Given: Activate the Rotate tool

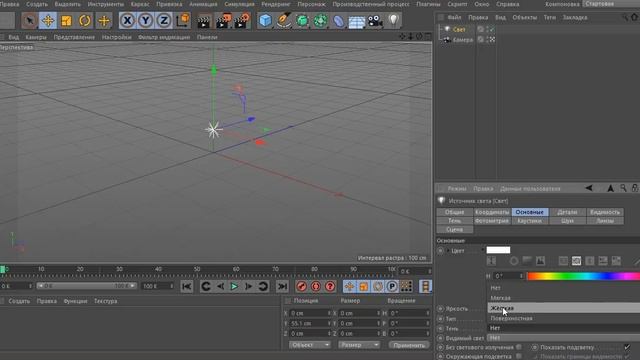Looking at the screenshot, I should point(84,20).
